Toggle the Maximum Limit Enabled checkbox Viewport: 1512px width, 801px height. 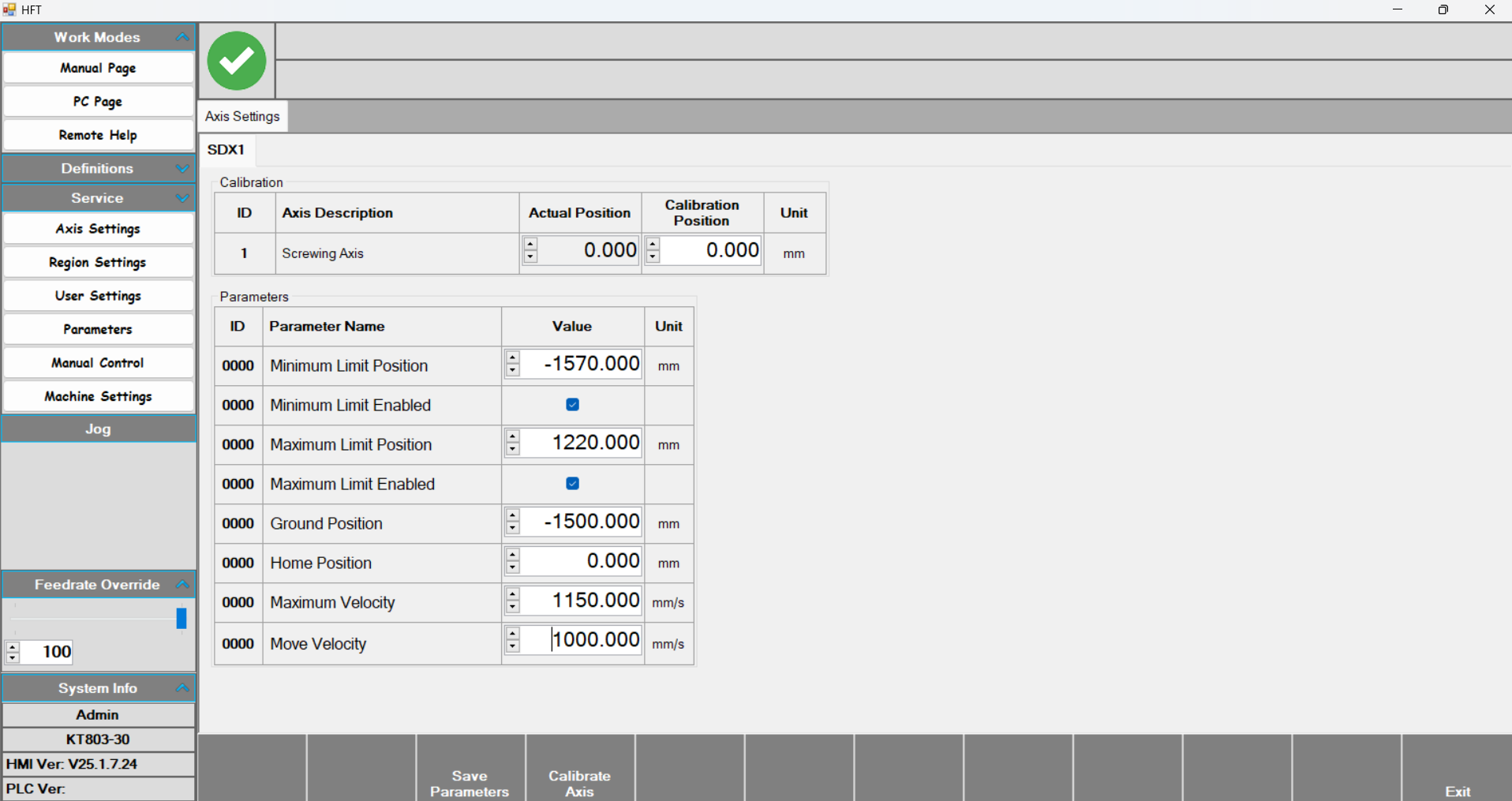click(572, 484)
